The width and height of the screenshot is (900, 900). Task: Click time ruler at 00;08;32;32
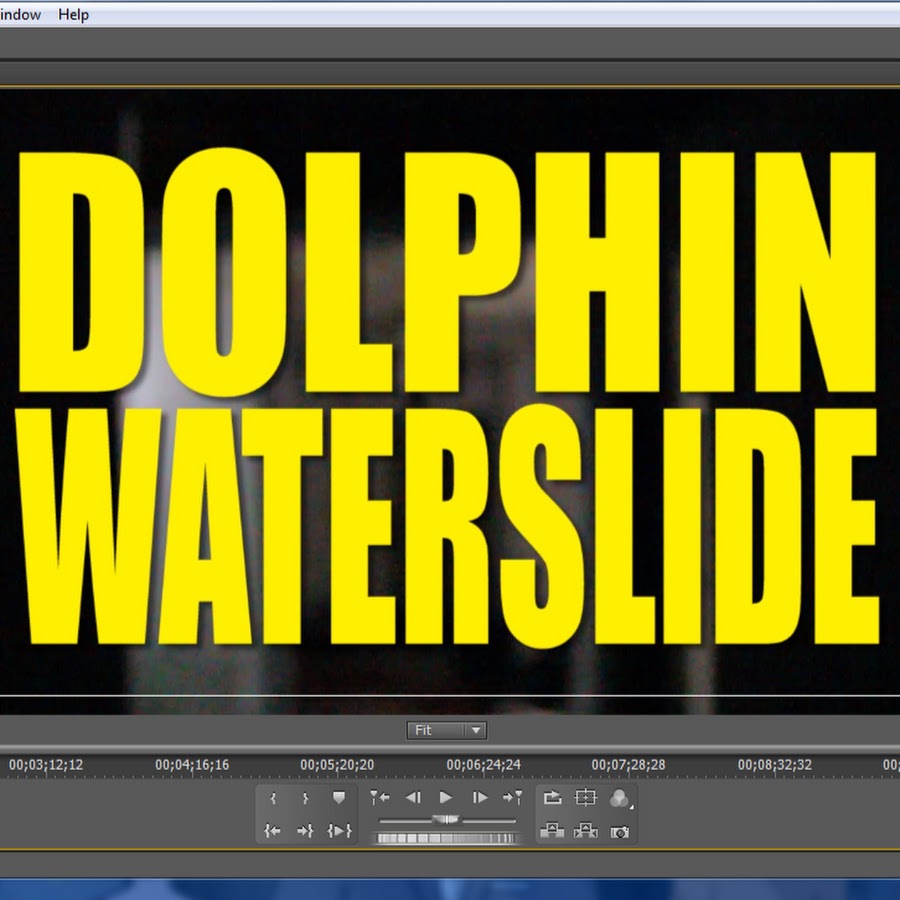coord(775,765)
